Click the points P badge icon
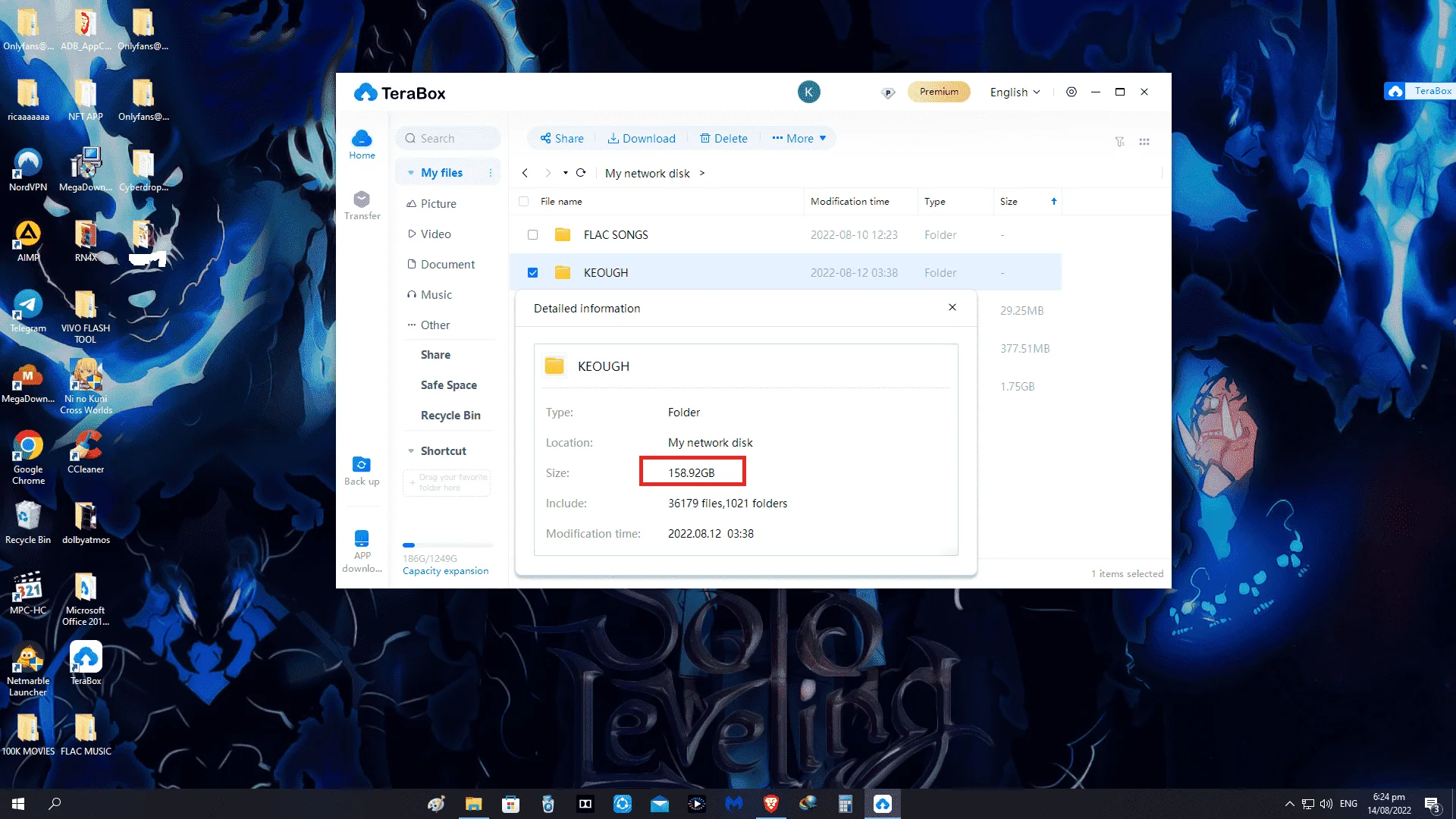This screenshot has height=819, width=1456. point(888,93)
